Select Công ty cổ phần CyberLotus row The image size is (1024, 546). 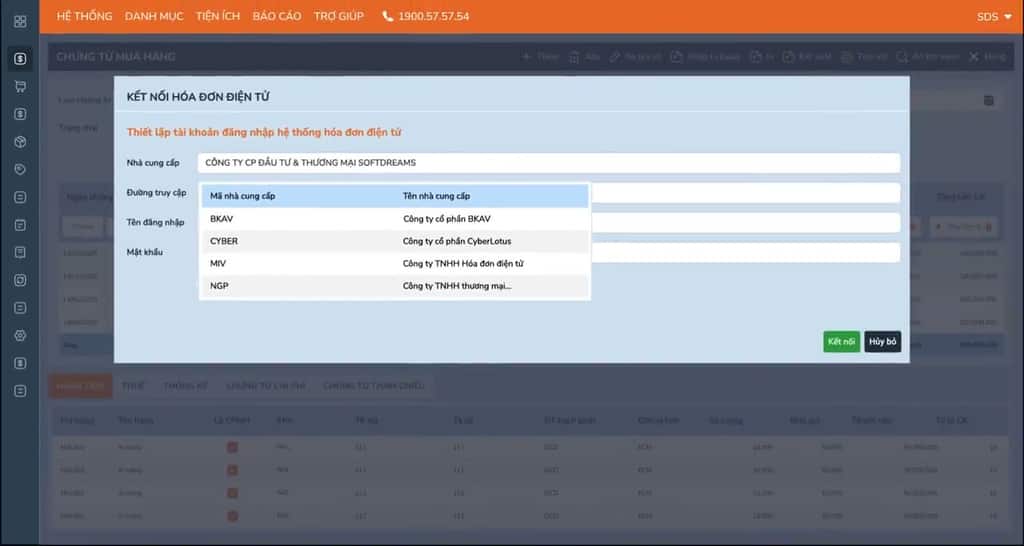click(395, 241)
